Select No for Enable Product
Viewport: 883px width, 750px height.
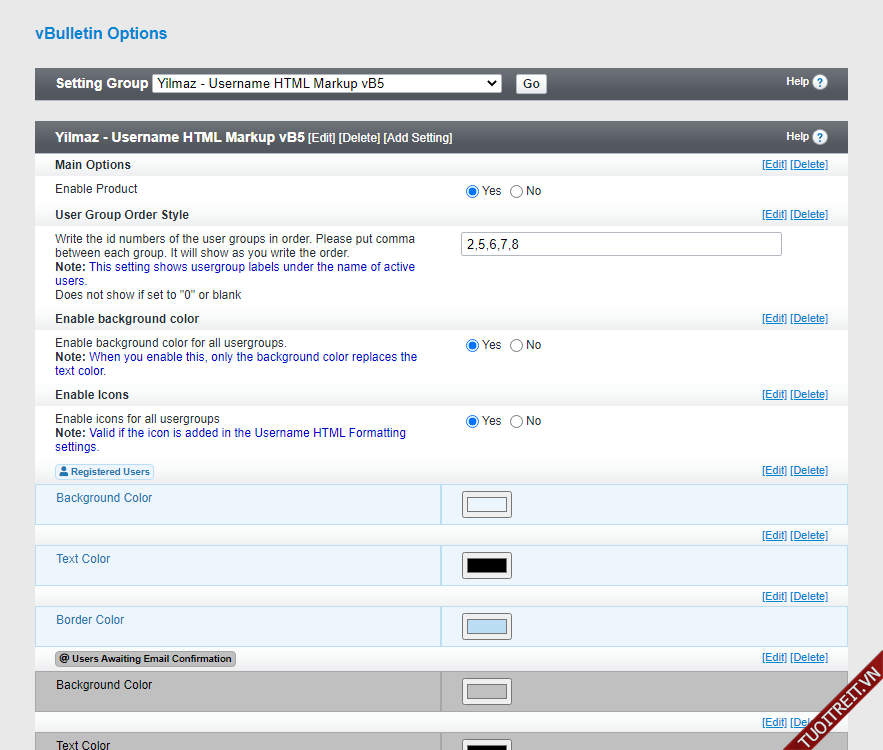coord(517,191)
